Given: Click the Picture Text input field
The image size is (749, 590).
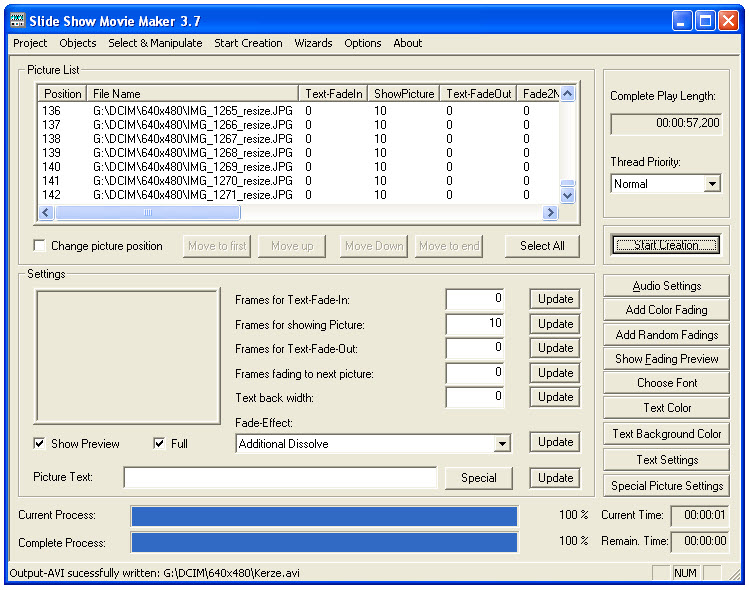Looking at the screenshot, I should 280,477.
